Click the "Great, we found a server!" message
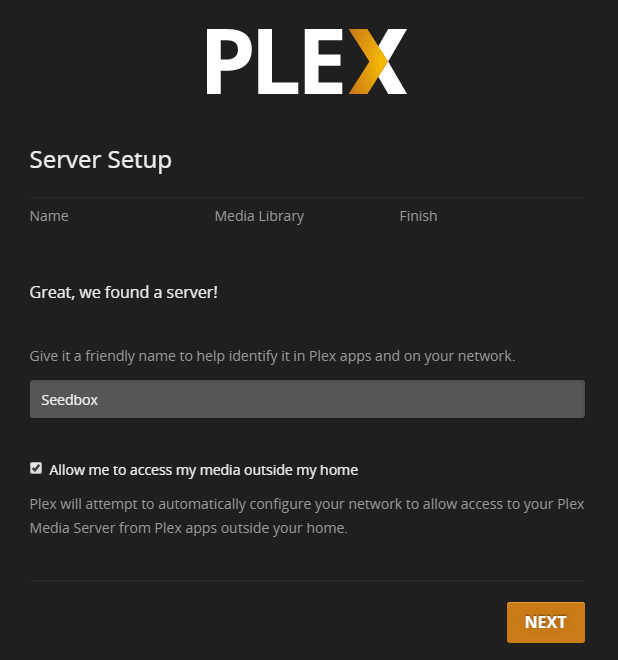The width and height of the screenshot is (618, 660). pos(124,294)
